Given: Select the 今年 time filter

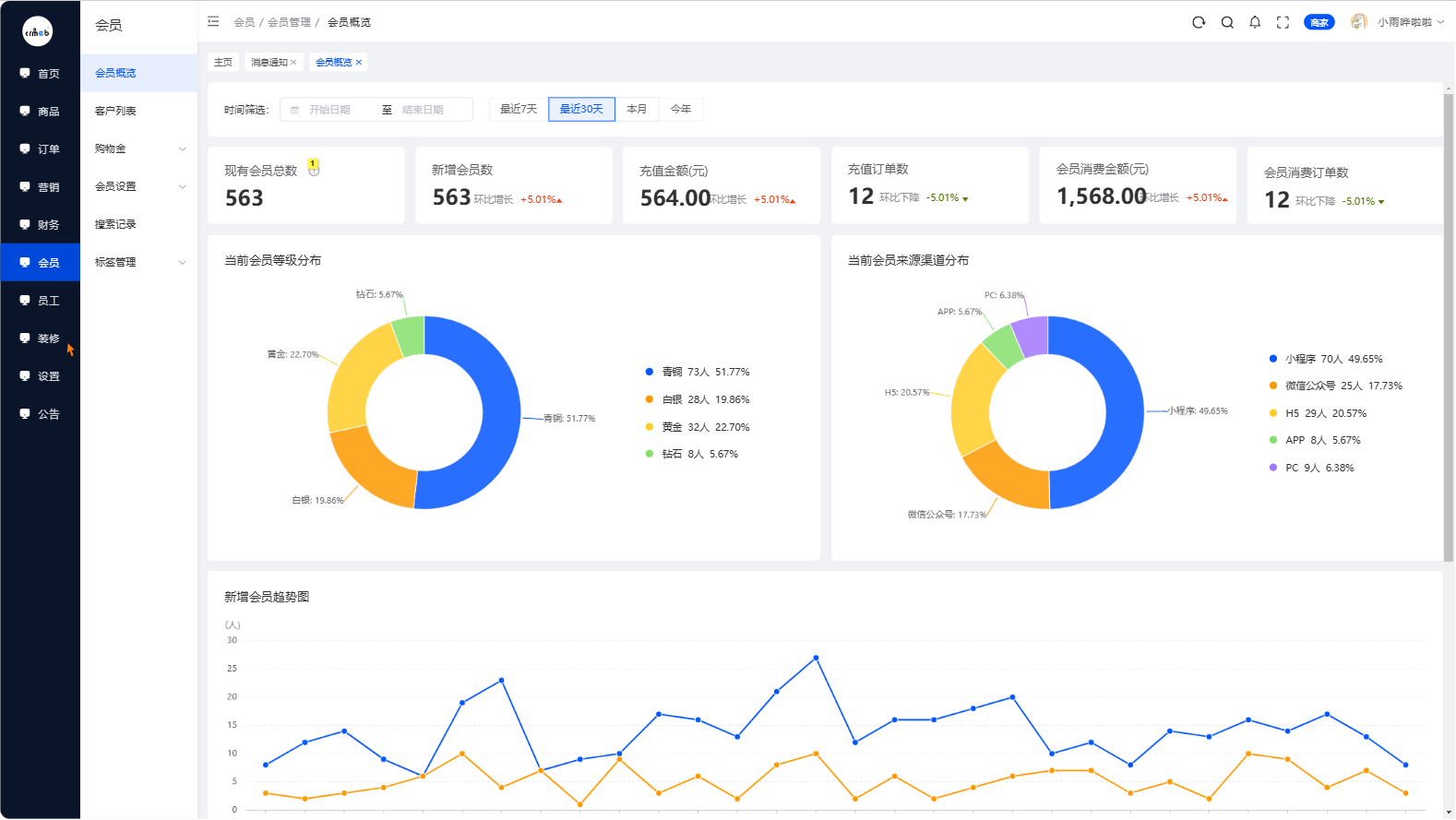Looking at the screenshot, I should 681,109.
